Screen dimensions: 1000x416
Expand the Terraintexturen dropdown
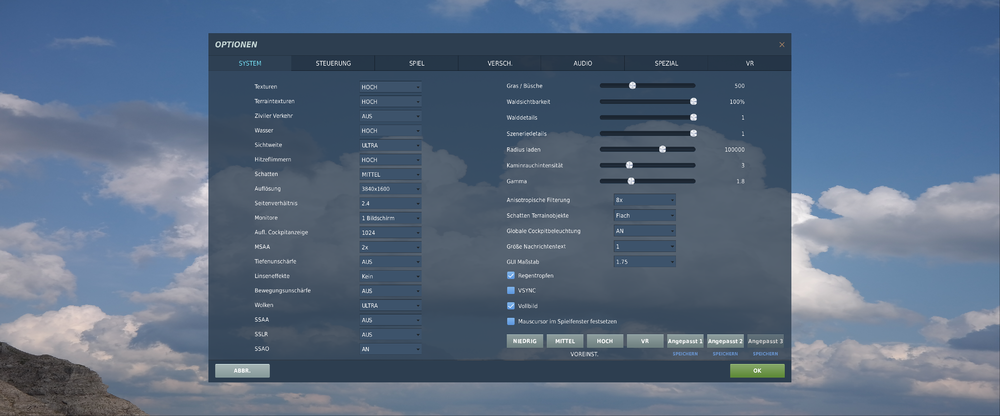(x=390, y=101)
